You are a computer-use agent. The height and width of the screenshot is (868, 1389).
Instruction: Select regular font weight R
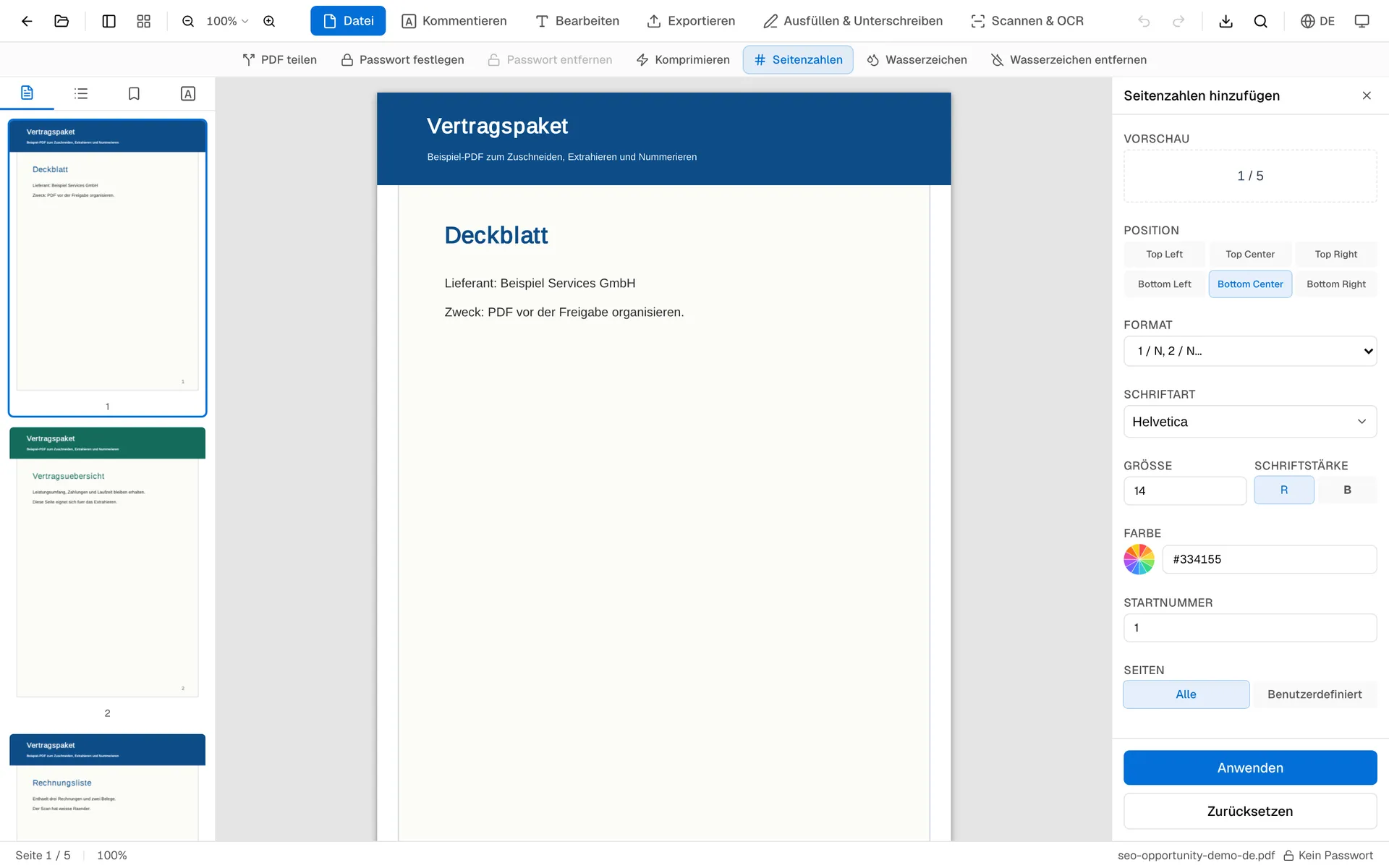coord(1284,490)
